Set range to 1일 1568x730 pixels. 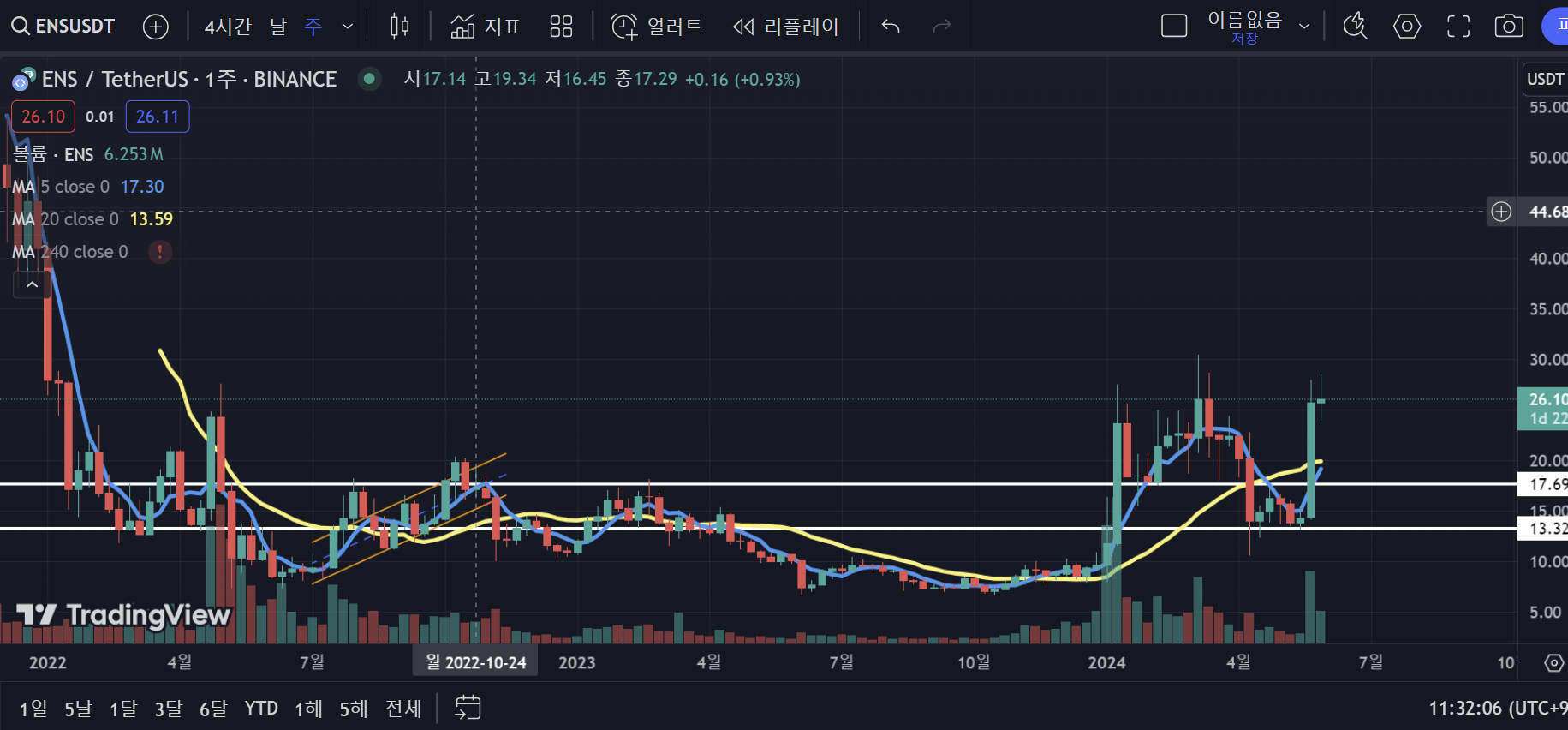33,709
